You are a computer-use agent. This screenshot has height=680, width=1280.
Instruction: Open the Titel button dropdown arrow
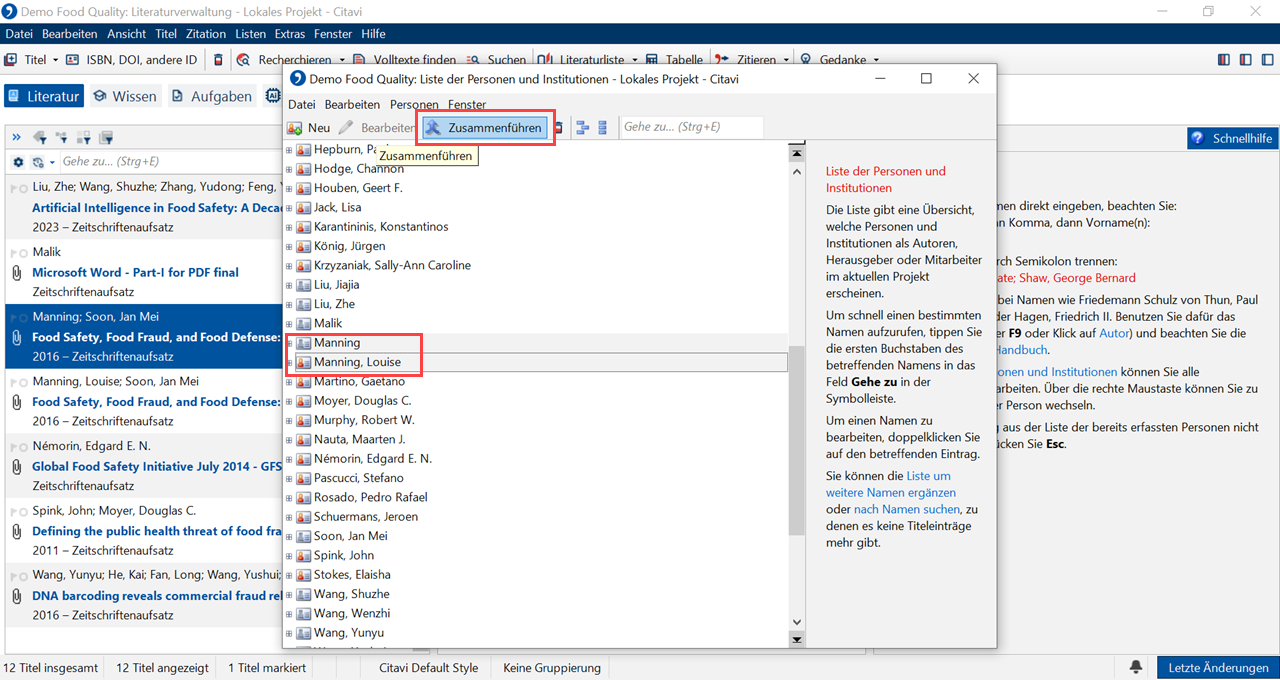56,60
